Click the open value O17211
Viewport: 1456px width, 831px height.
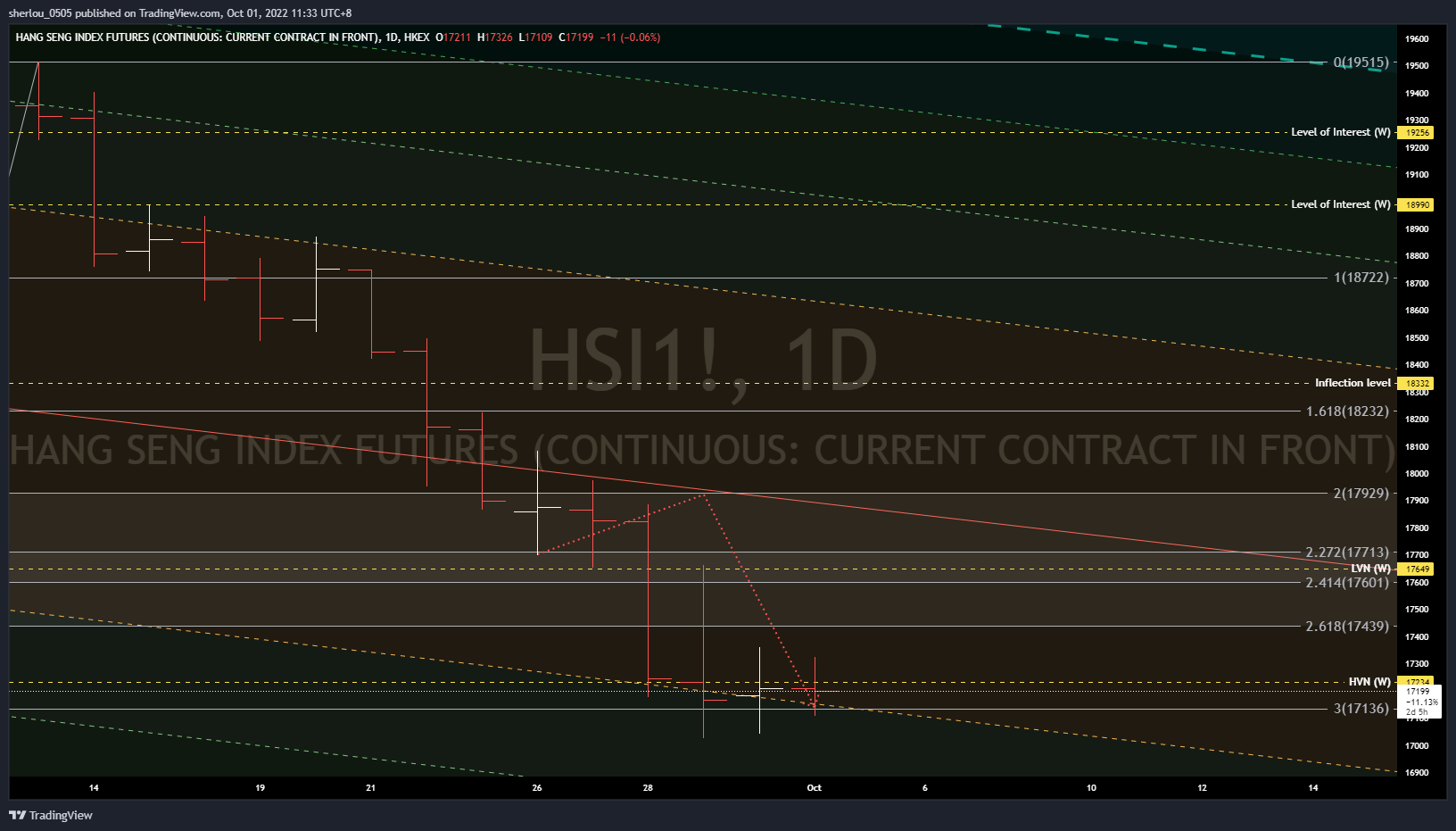pos(453,37)
